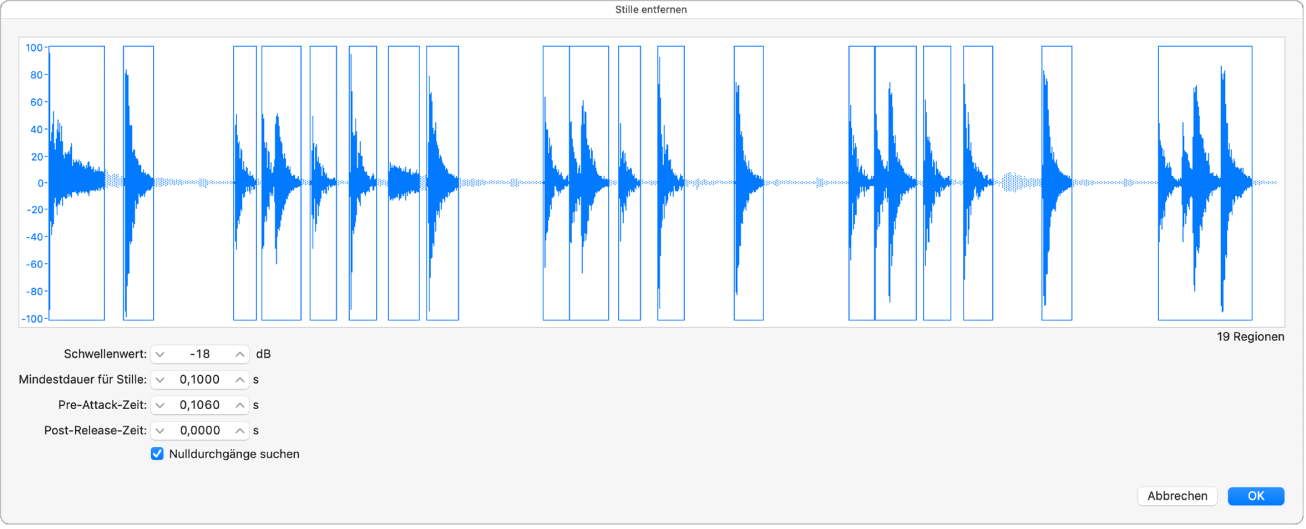1306x529 pixels.
Task: Click the Mindestdauer field showing 0,1000
Action: (200, 380)
